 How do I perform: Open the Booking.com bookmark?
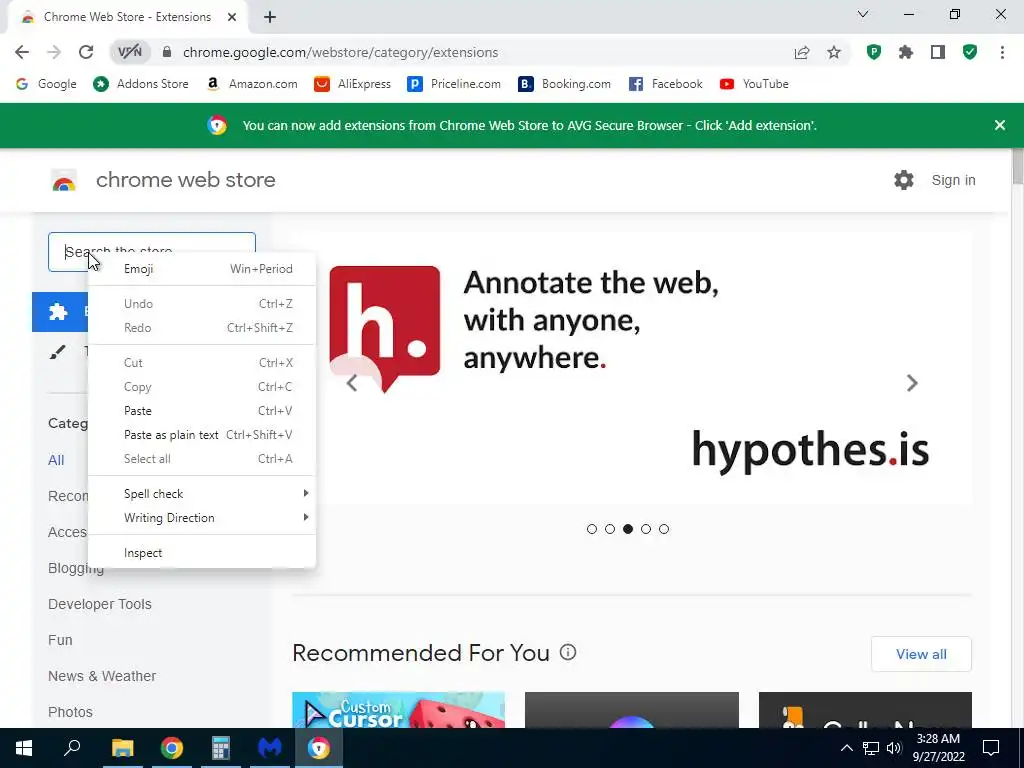(x=565, y=84)
